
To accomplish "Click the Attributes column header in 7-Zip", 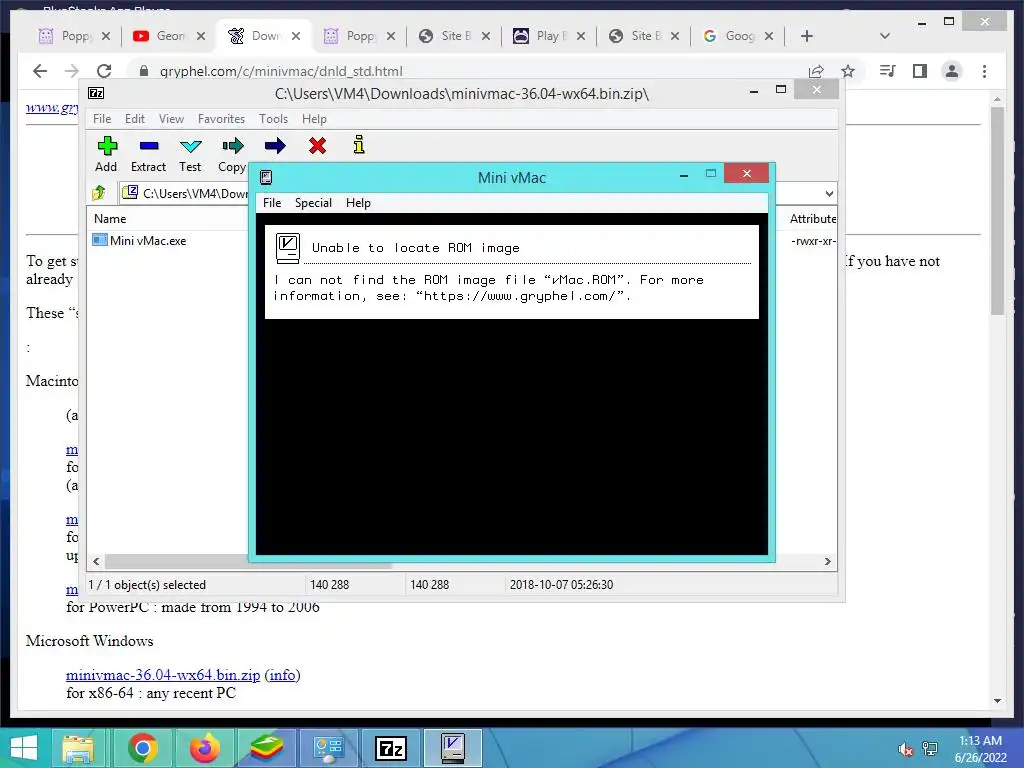I will [812, 219].
